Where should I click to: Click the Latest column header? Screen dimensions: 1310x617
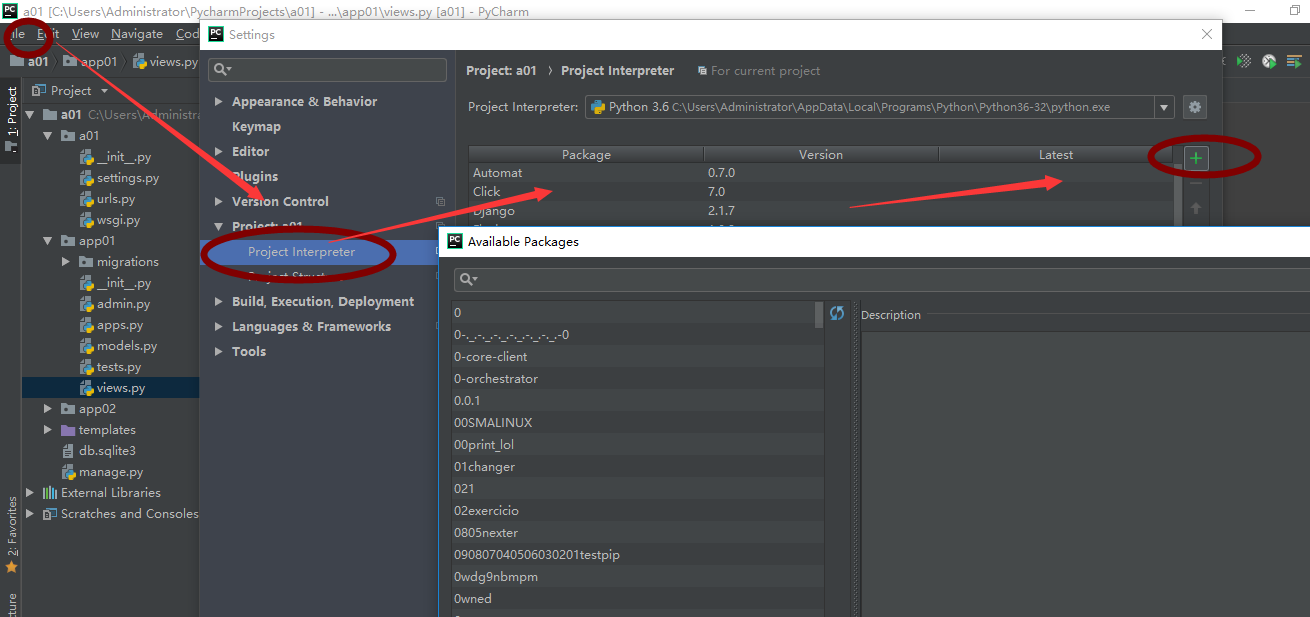tap(1055, 155)
